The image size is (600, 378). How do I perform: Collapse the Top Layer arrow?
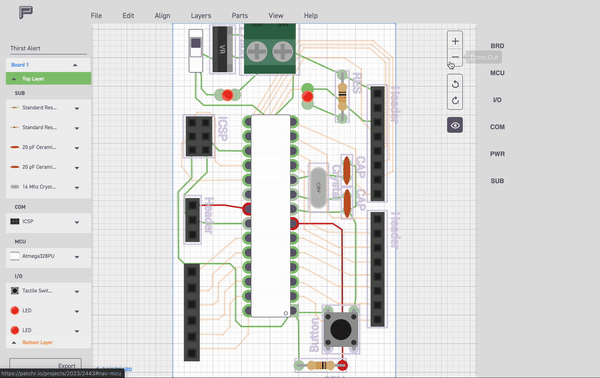point(14,79)
